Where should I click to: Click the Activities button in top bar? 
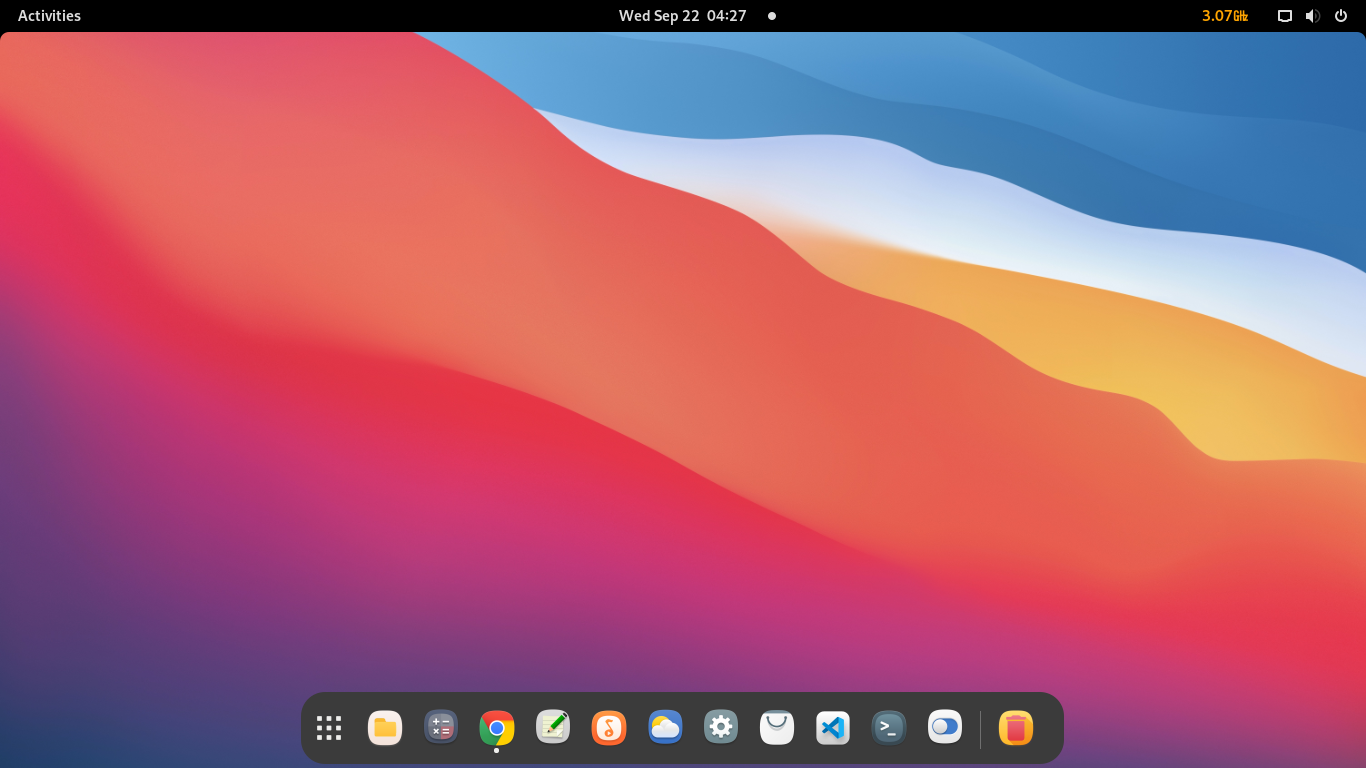[x=49, y=16]
